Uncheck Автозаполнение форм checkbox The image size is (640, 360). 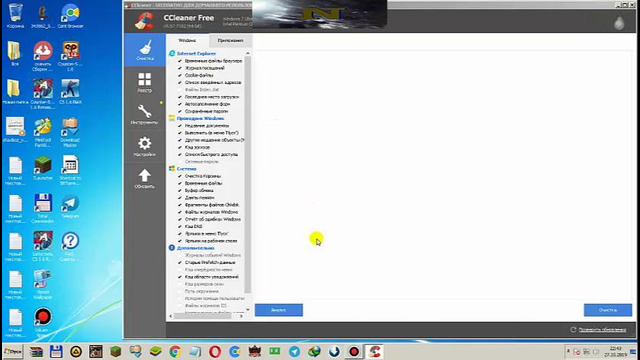180,104
